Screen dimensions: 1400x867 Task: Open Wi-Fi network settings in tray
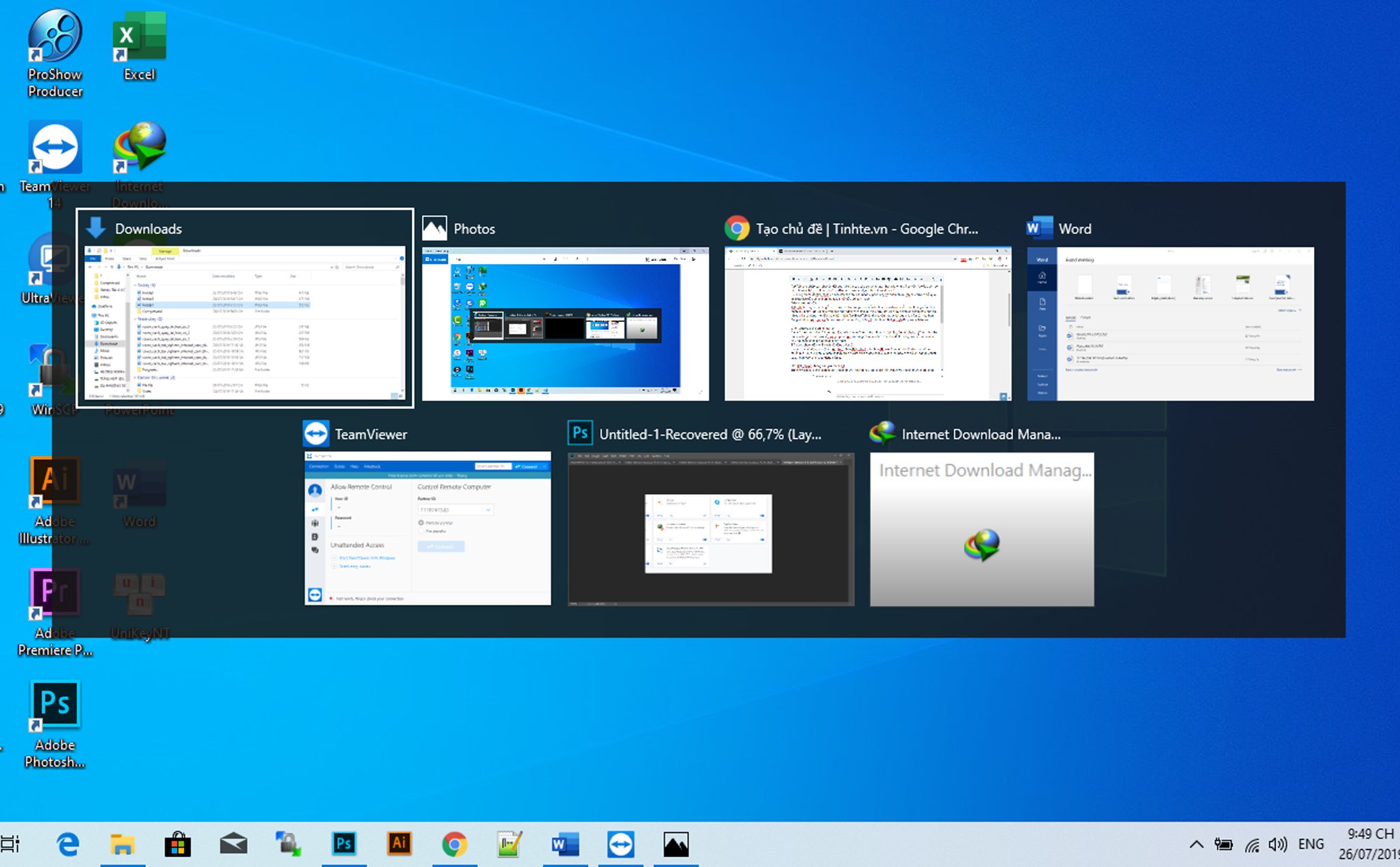coord(1252,845)
